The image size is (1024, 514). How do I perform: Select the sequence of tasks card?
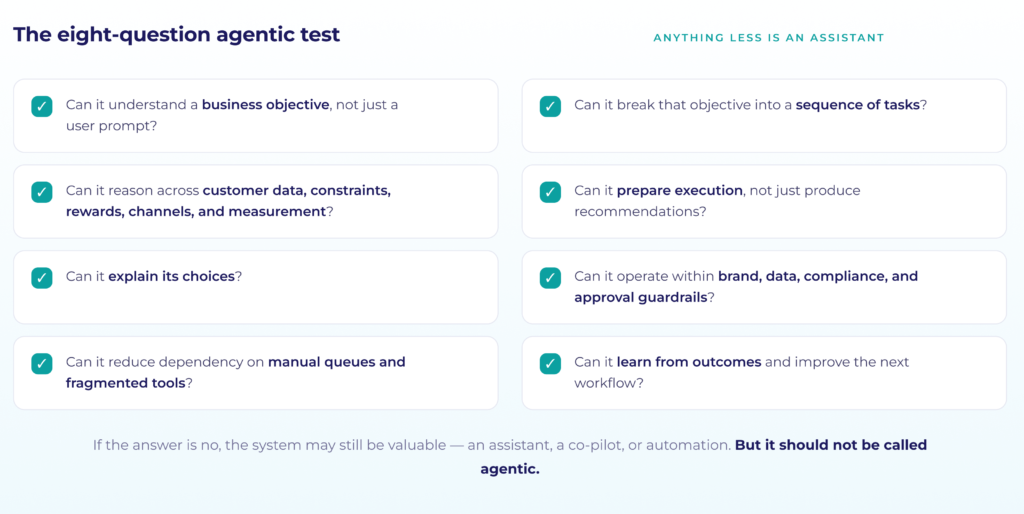click(764, 116)
